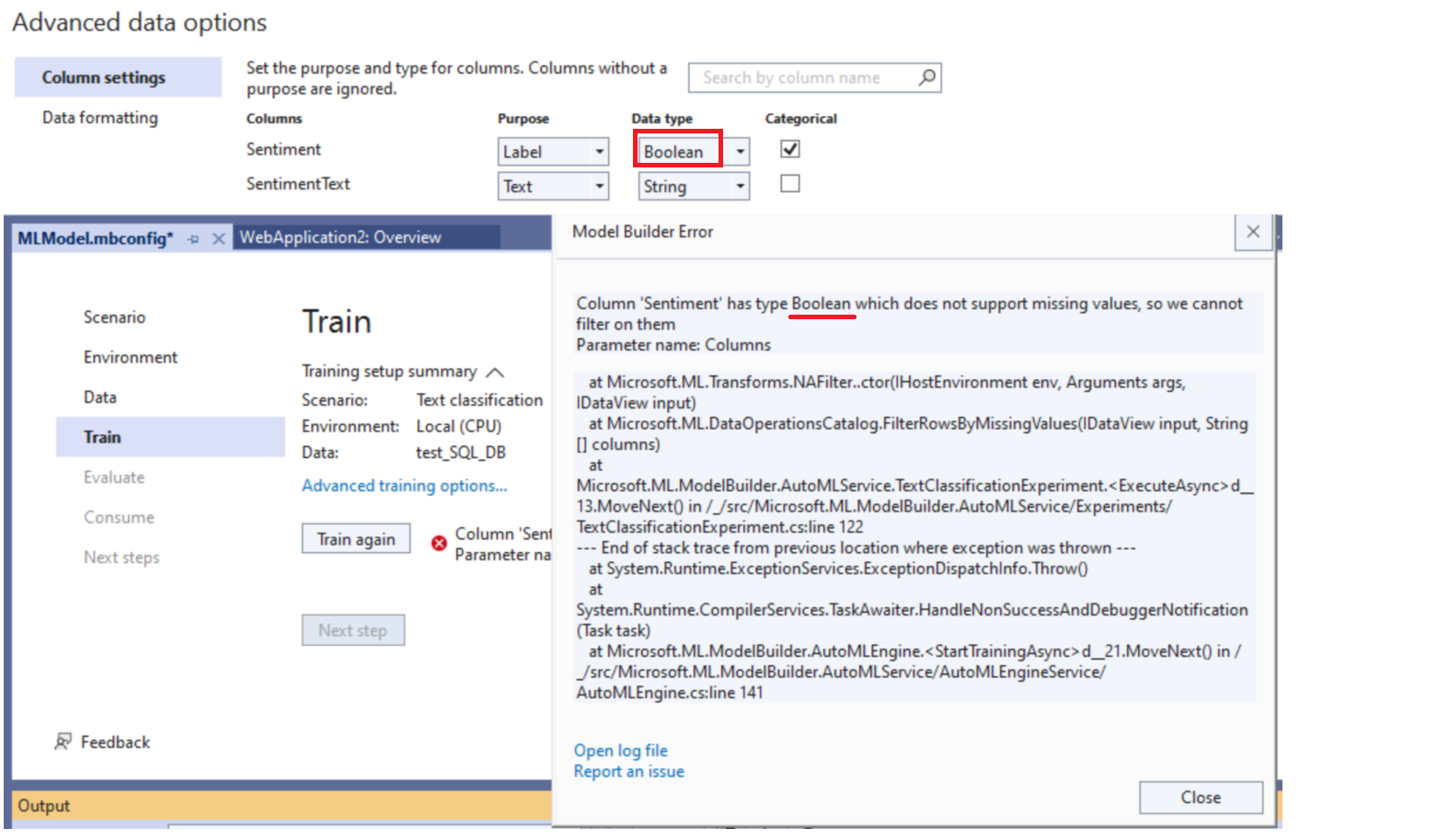Image resolution: width=1437 pixels, height=840 pixels.
Task: Close the MLModel.mbconfig tab with its X
Action: 218,237
